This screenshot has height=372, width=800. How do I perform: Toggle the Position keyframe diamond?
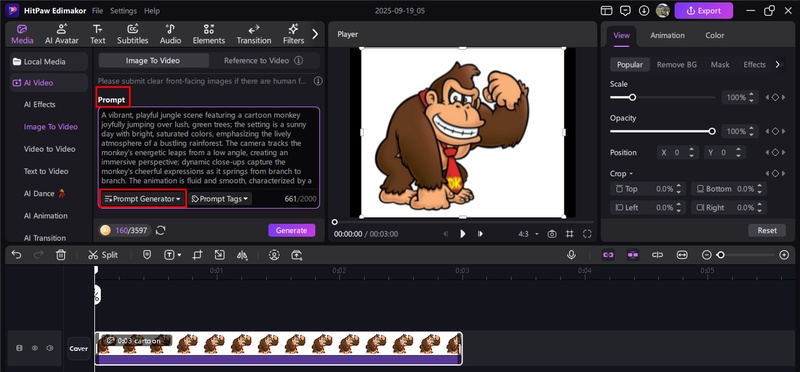(x=775, y=152)
